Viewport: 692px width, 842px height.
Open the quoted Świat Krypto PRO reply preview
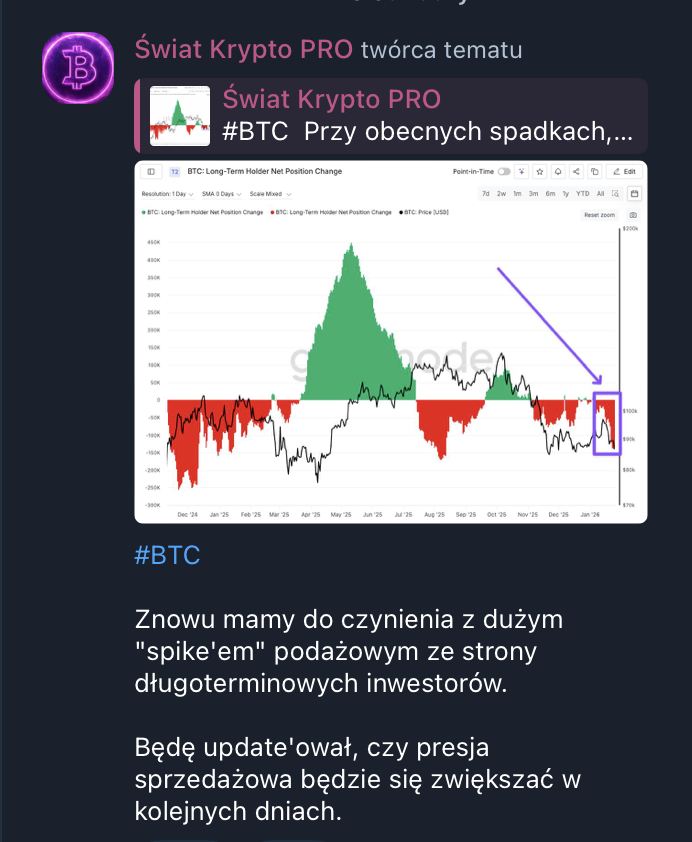pos(391,116)
